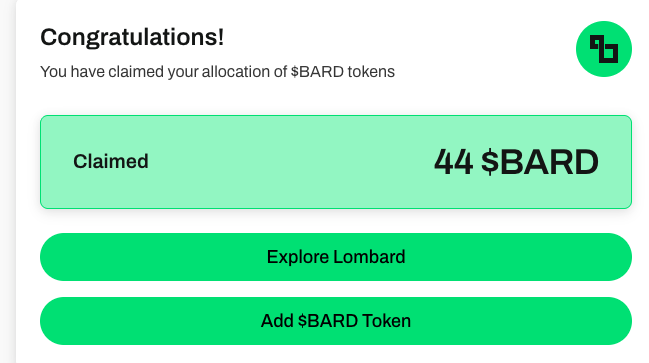Click the gray strip left of the card

[x=8, y=181]
